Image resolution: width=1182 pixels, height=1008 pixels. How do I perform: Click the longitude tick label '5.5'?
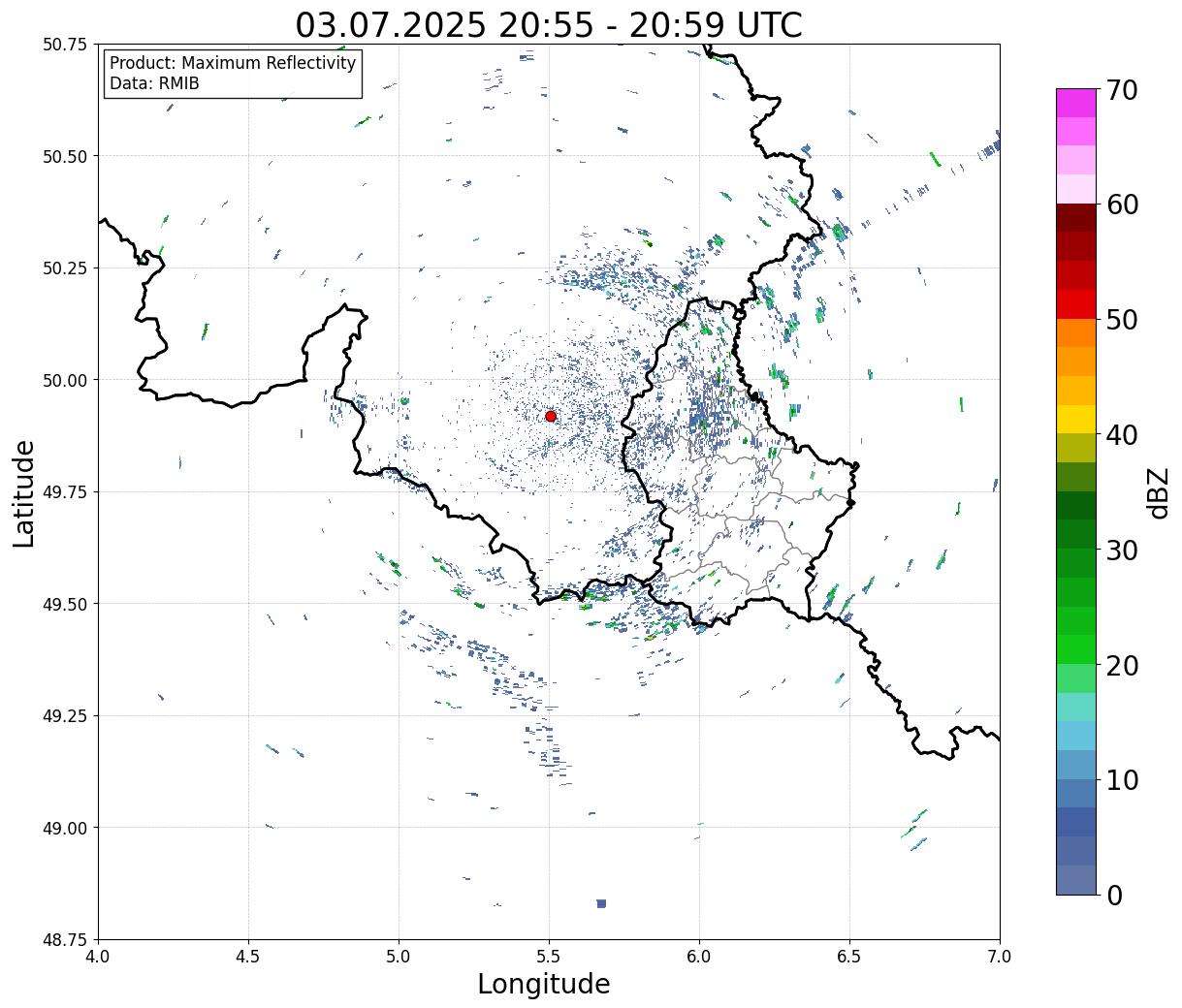[549, 957]
